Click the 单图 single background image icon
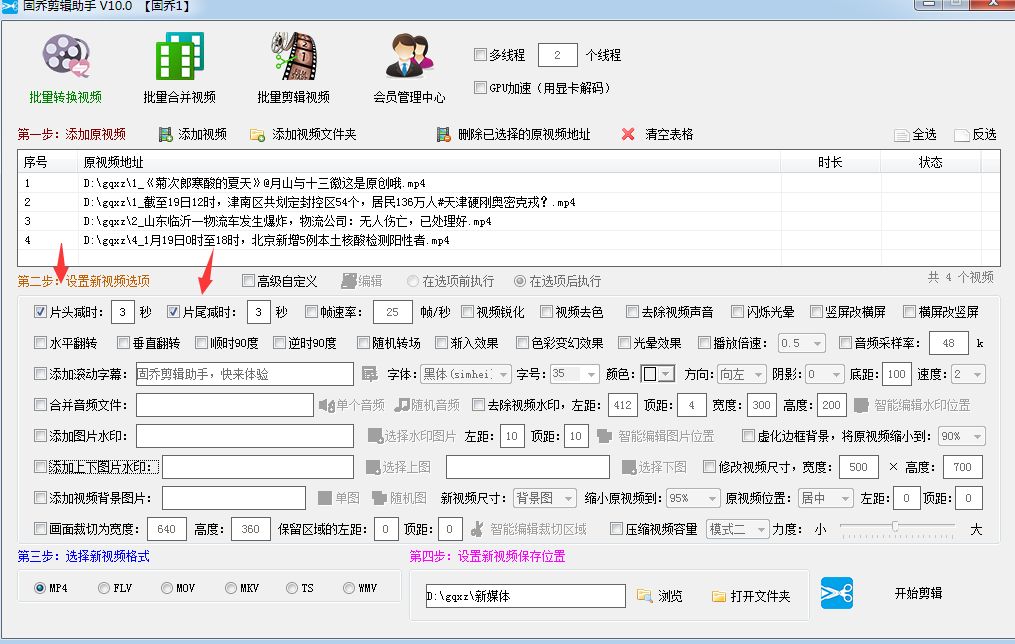 point(325,498)
